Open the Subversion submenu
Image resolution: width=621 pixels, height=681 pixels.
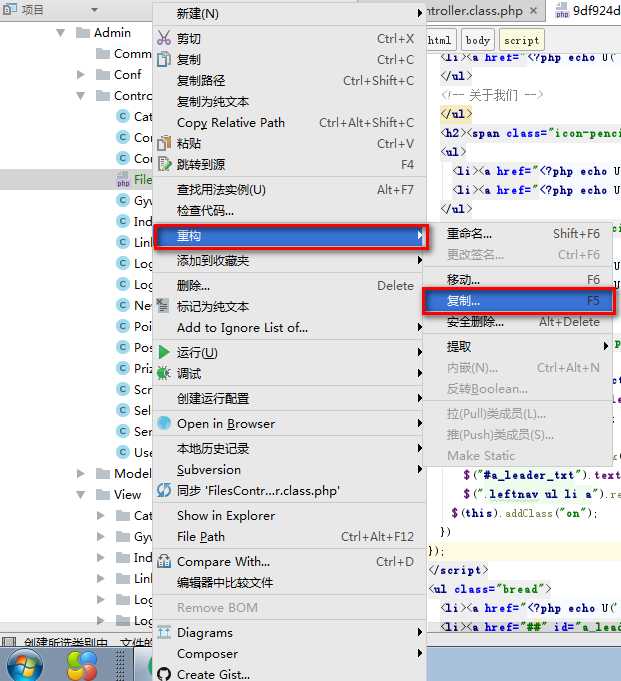pyautogui.click(x=290, y=469)
